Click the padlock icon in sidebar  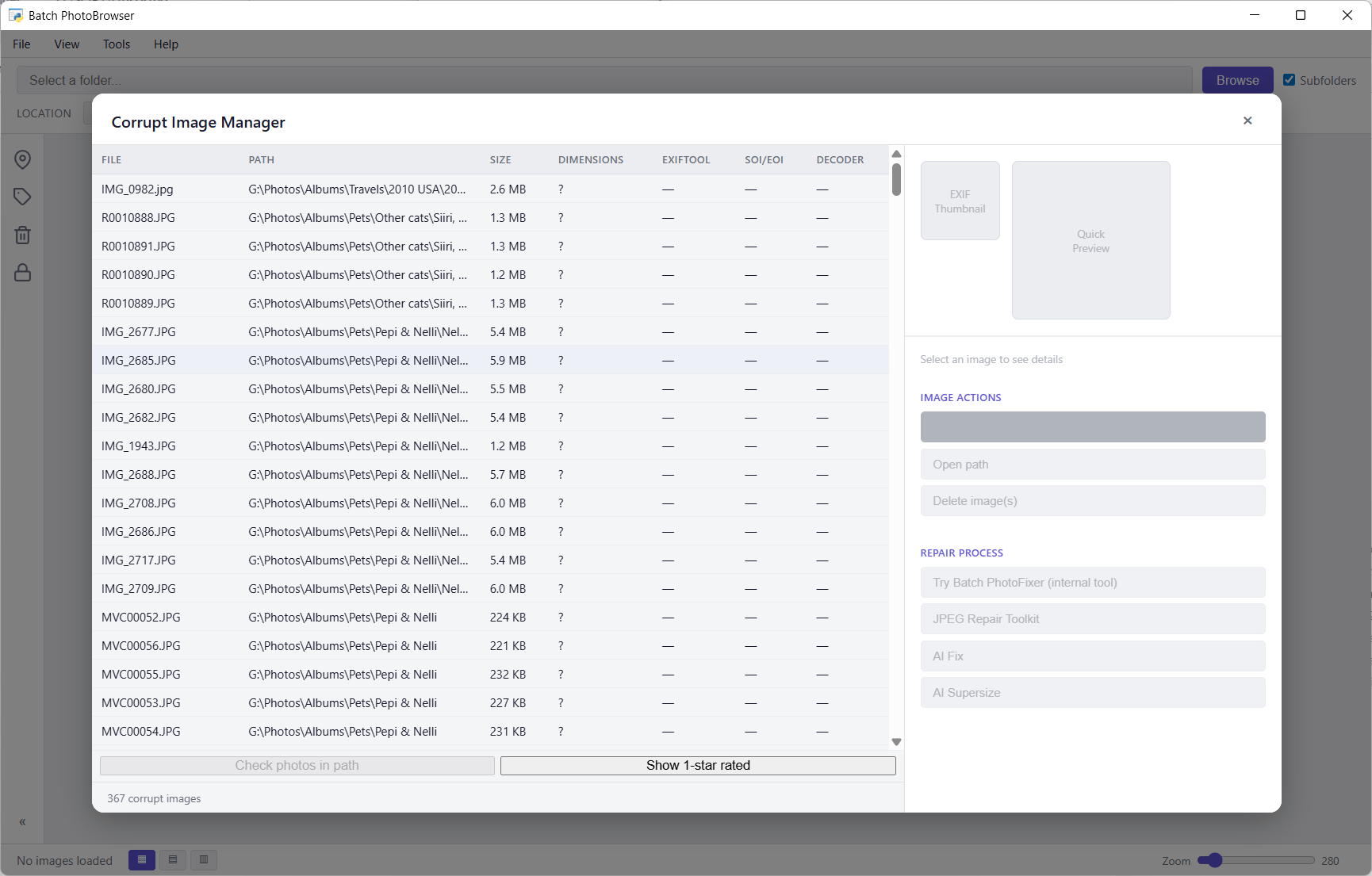(x=23, y=273)
